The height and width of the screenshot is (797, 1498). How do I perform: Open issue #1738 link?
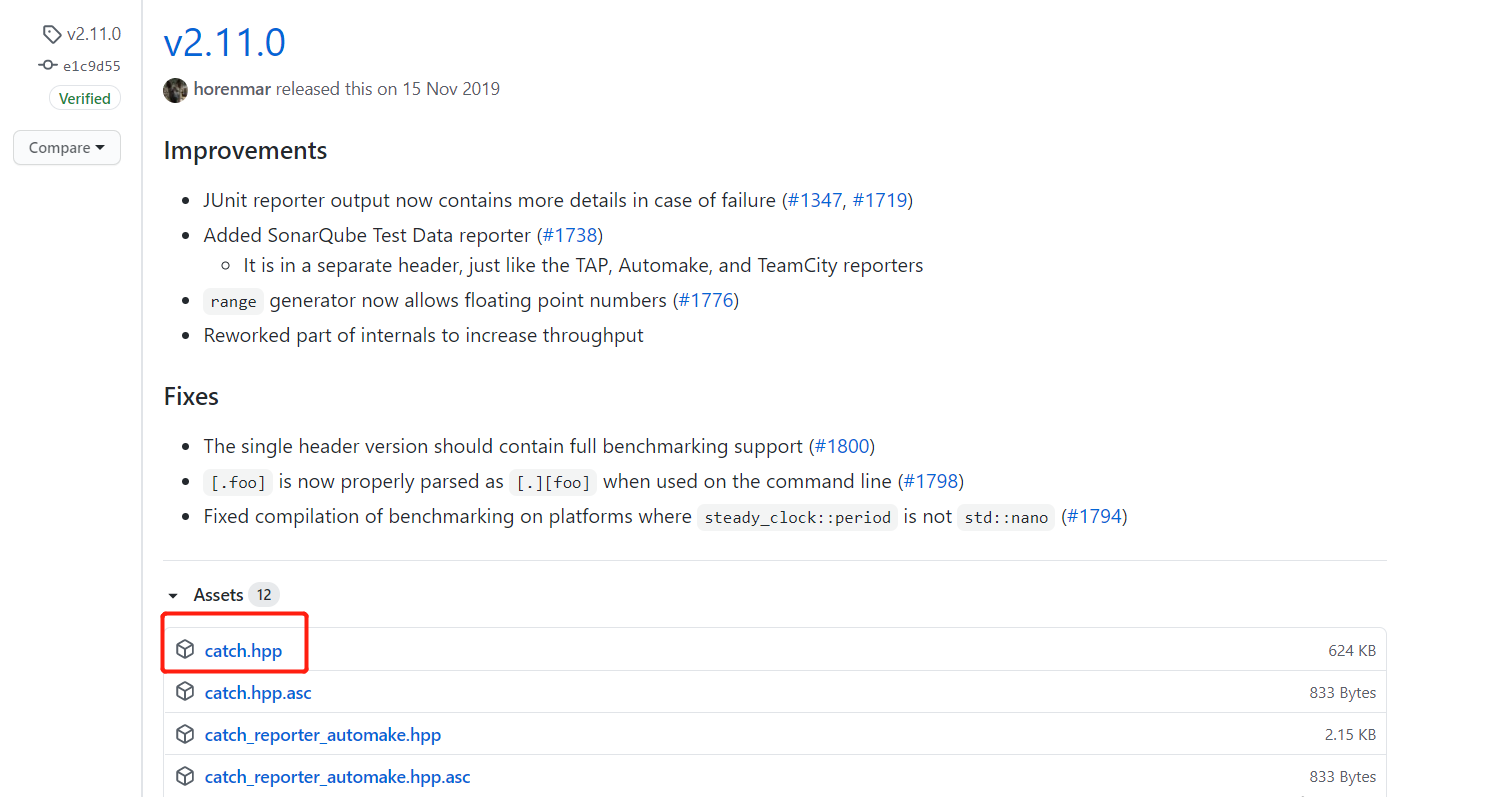pos(570,235)
